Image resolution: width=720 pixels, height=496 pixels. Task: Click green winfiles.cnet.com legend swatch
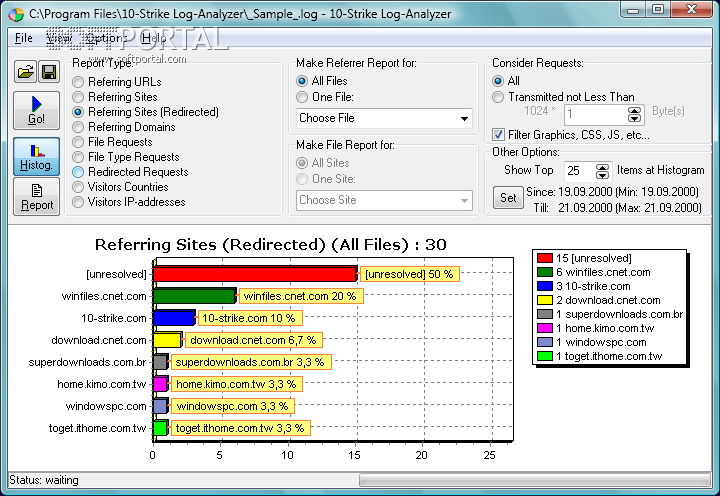(545, 272)
